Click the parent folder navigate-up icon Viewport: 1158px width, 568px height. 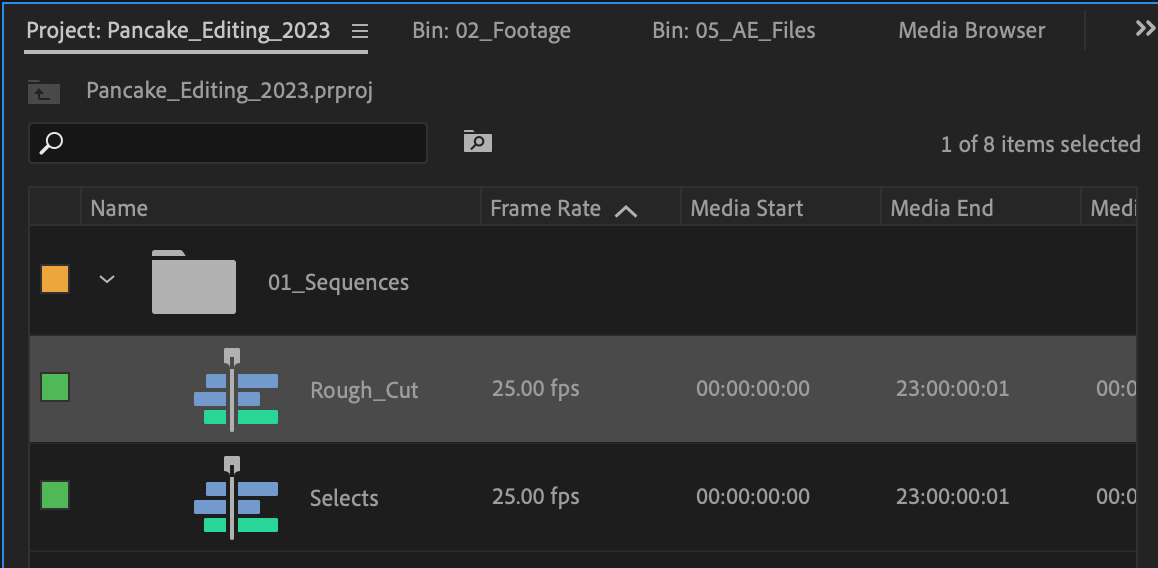(44, 92)
